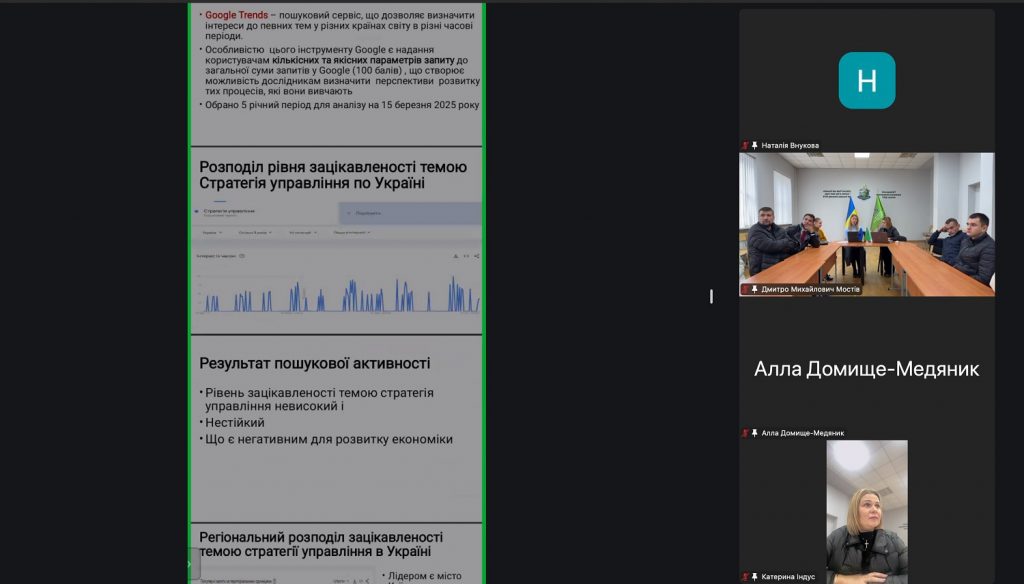Click muted mic icon for Дмитро Михайлович Мостів
Viewport: 1024px width, 584px height.
tap(745, 289)
